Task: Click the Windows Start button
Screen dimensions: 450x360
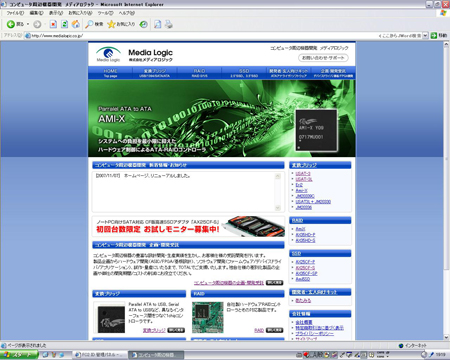Action: tap(19, 355)
